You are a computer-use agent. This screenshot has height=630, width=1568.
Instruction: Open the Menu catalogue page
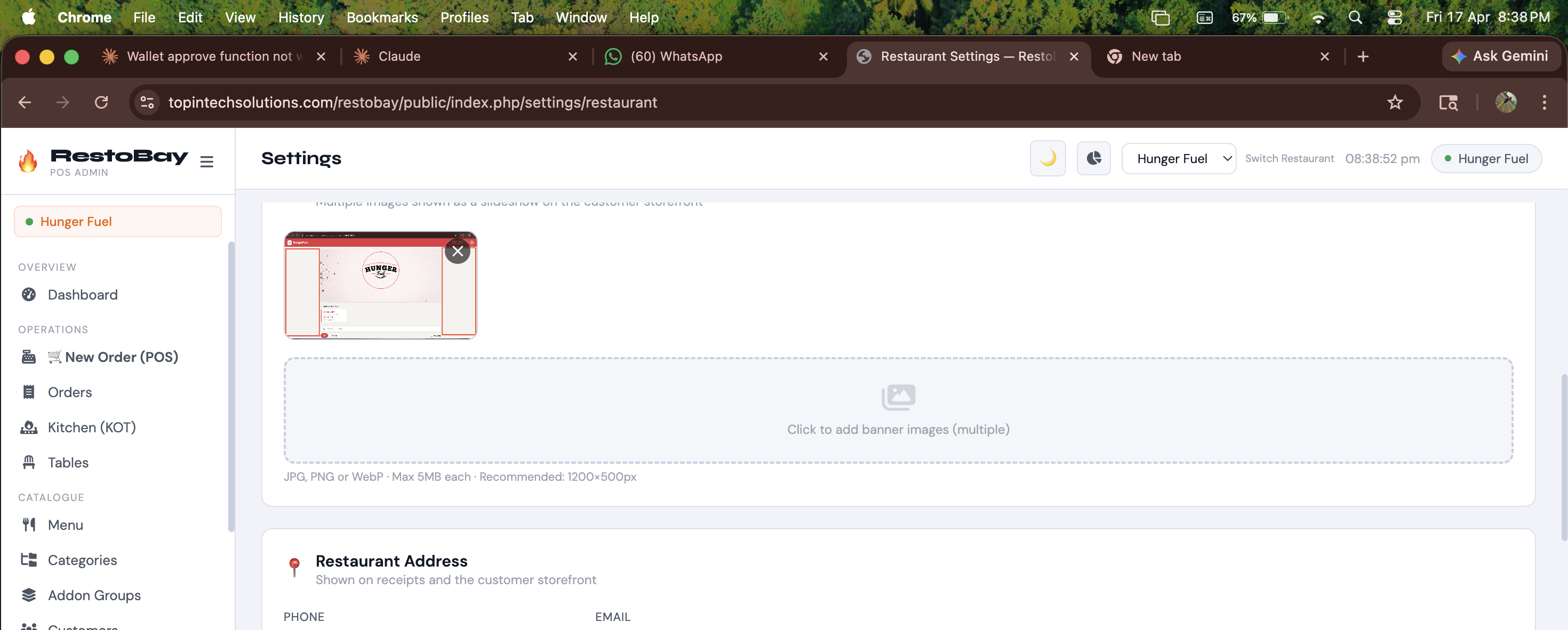[x=65, y=525]
